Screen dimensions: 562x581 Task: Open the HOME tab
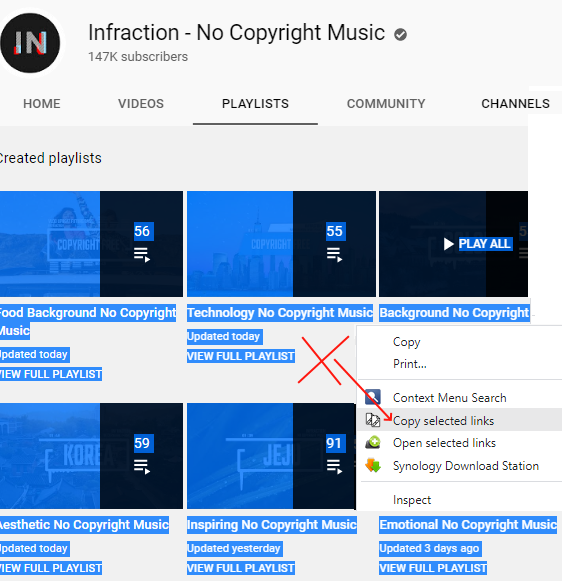(42, 104)
